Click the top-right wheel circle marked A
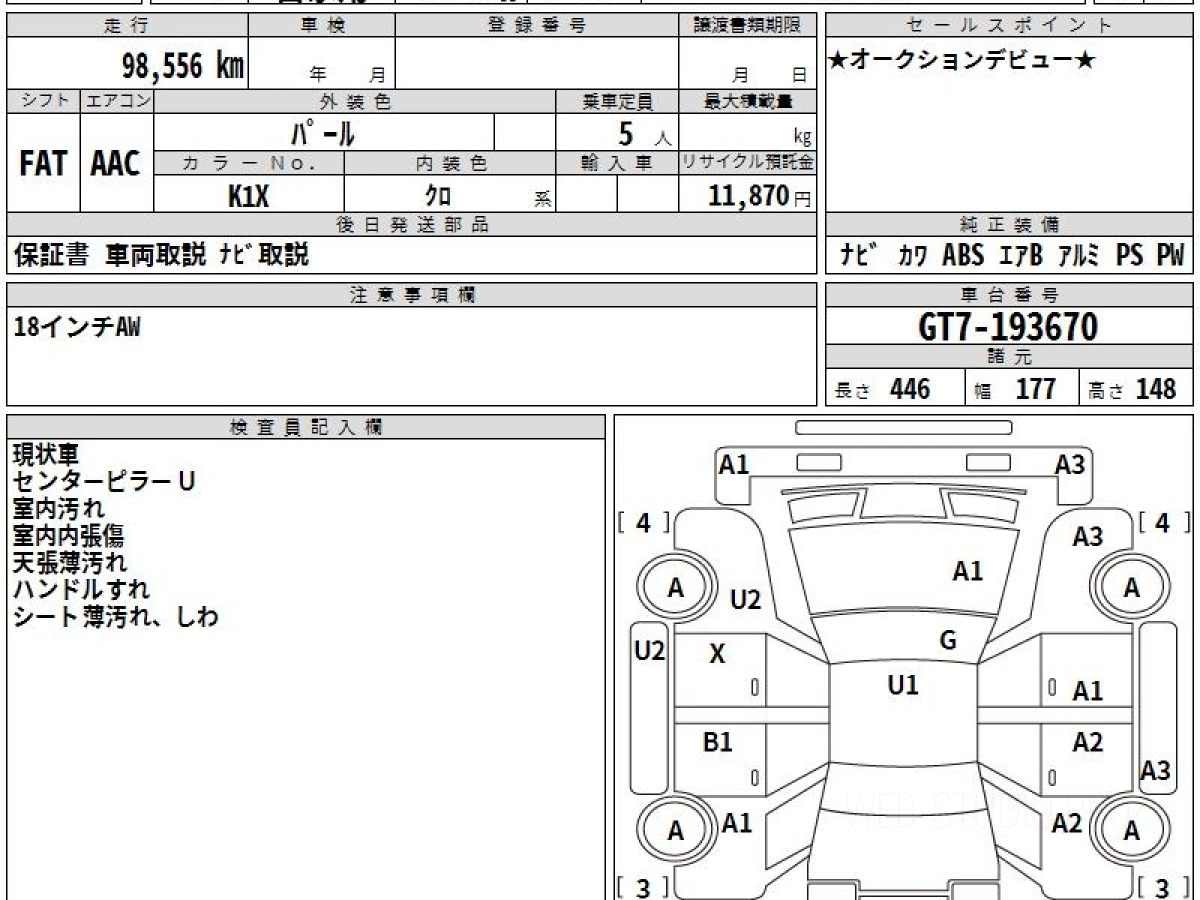This screenshot has width=1200, height=900. (1131, 589)
